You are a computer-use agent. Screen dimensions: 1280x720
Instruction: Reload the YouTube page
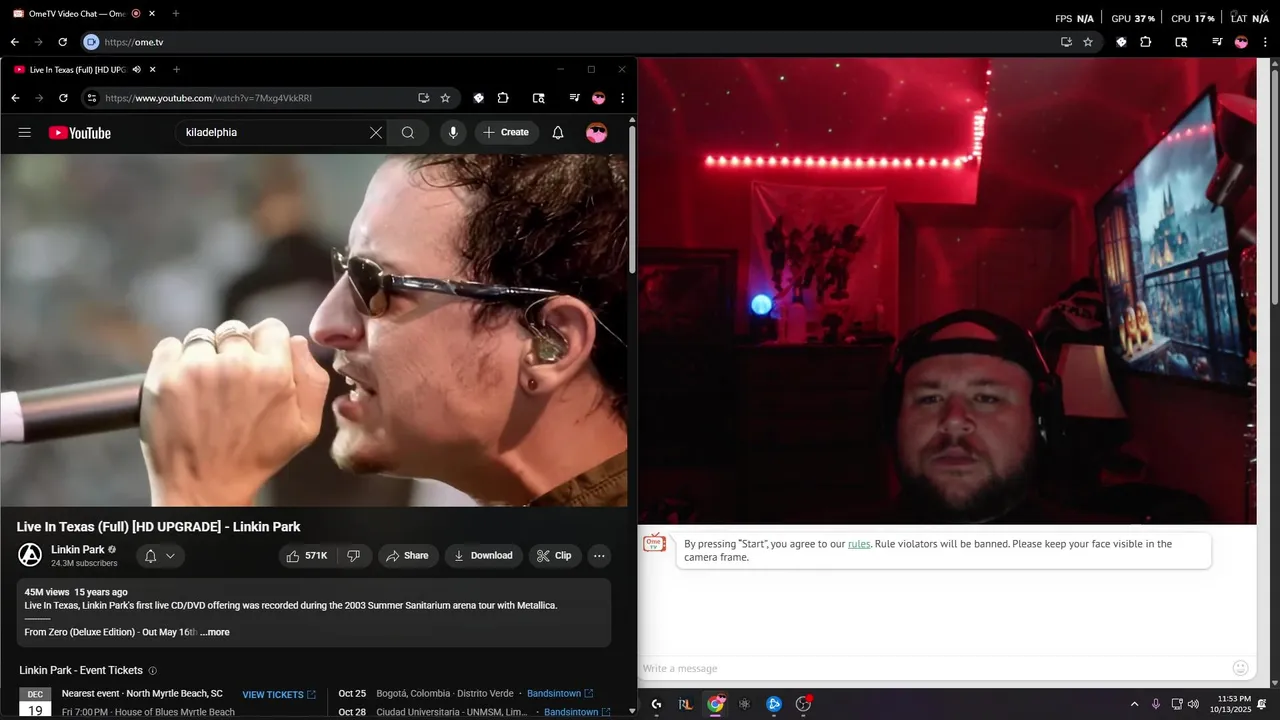[x=63, y=98]
